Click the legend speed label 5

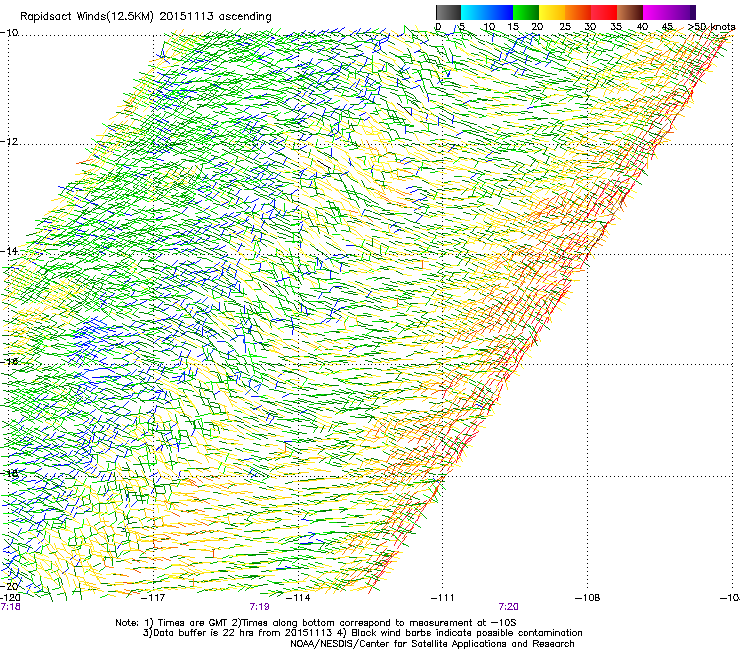(462, 26)
